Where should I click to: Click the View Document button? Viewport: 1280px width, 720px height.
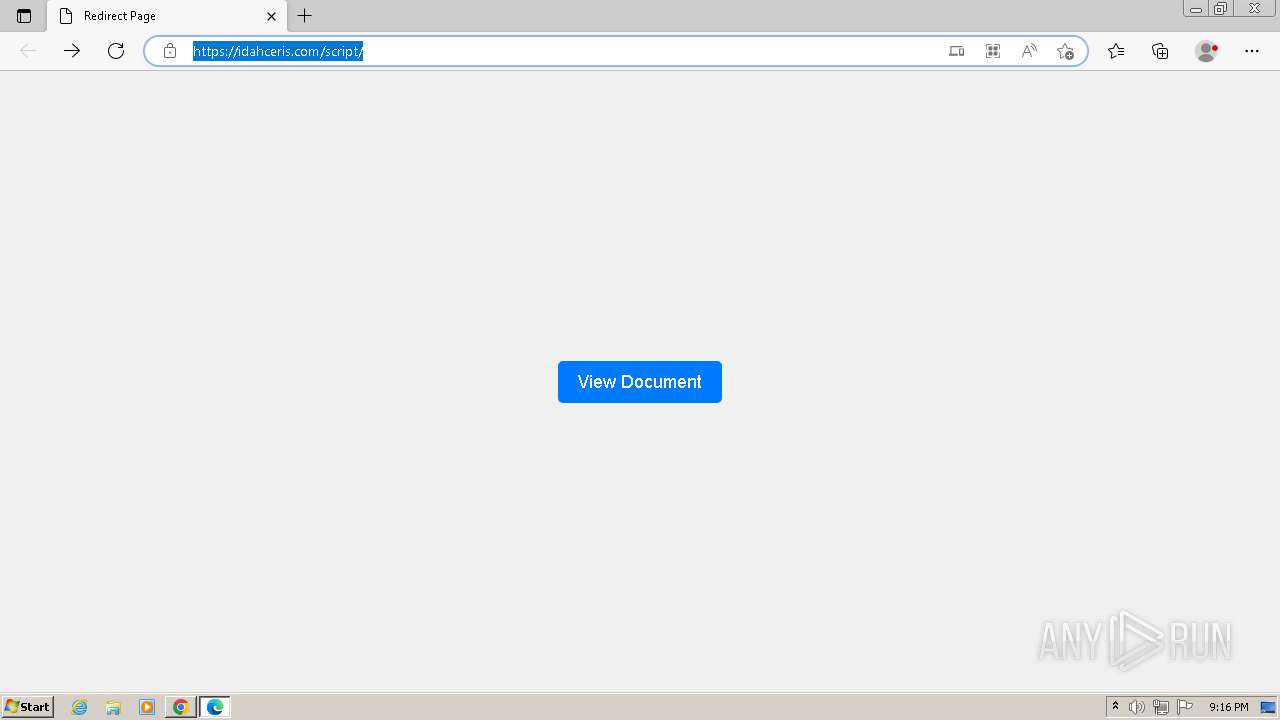640,382
